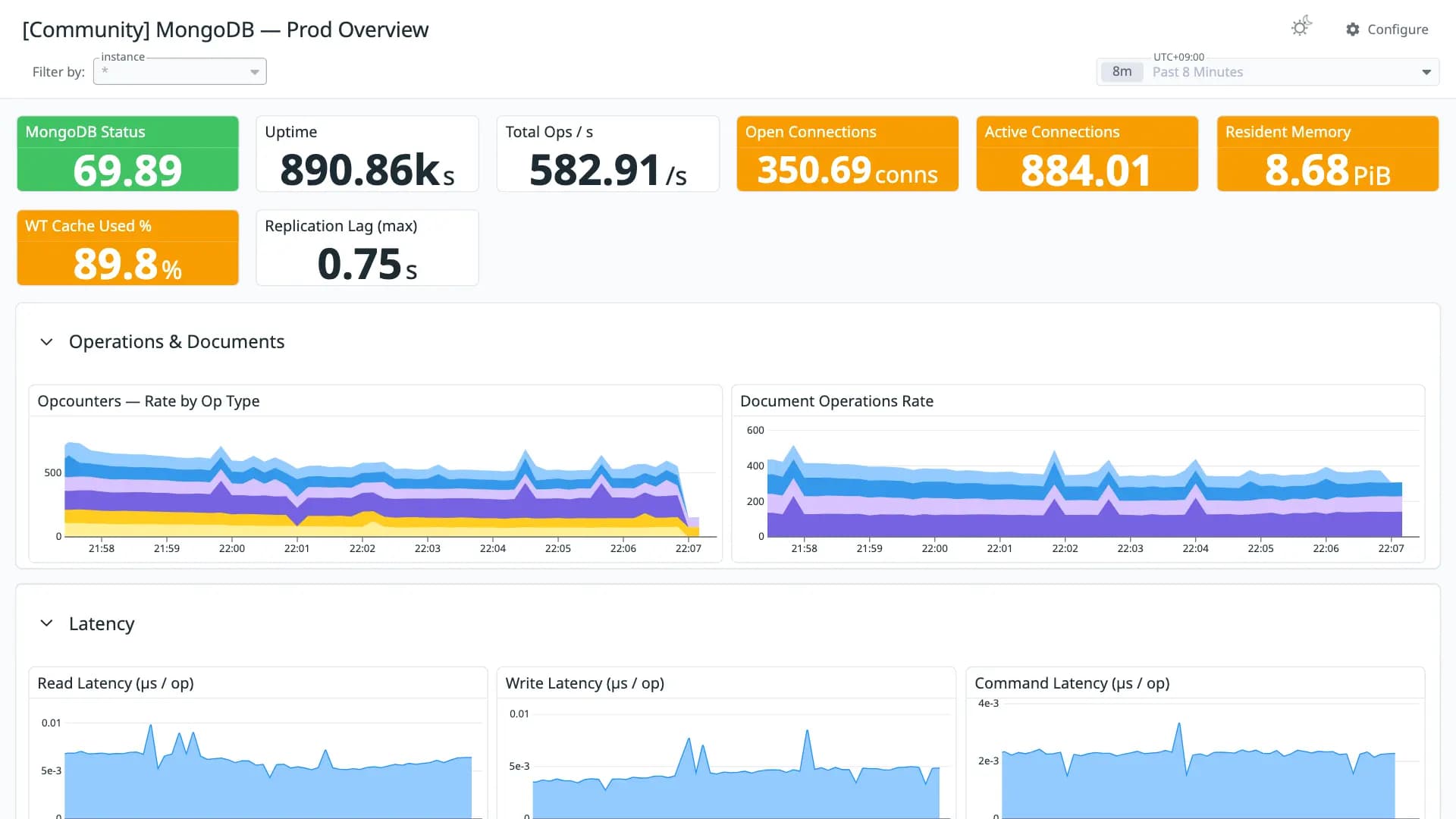The image size is (1456, 819).
Task: Open the Past 8 Minutes time range dropdown
Action: pos(1268,72)
